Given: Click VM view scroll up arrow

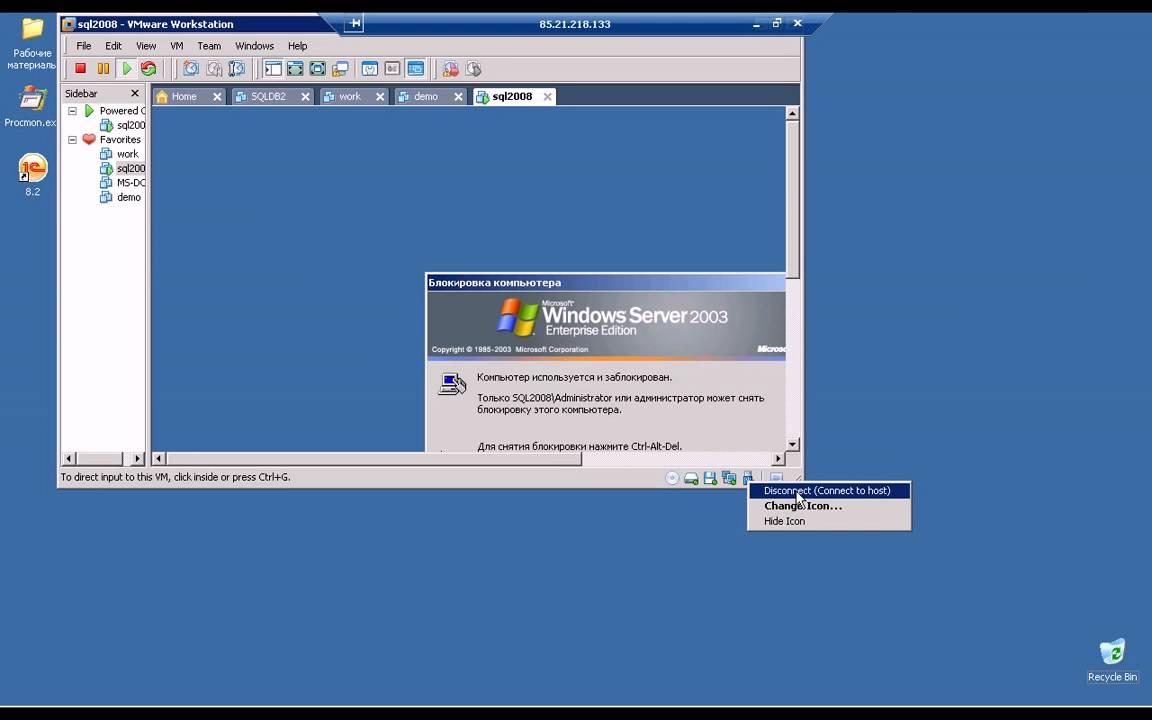Looking at the screenshot, I should [x=792, y=113].
